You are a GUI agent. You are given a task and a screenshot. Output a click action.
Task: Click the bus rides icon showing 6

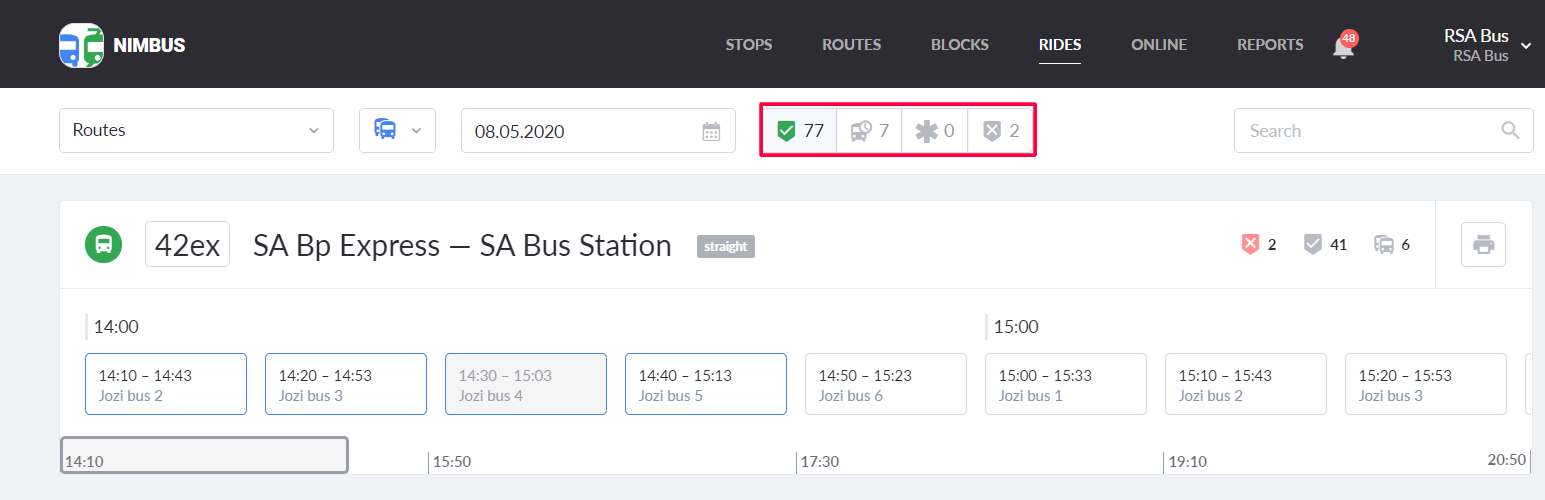coord(1384,244)
